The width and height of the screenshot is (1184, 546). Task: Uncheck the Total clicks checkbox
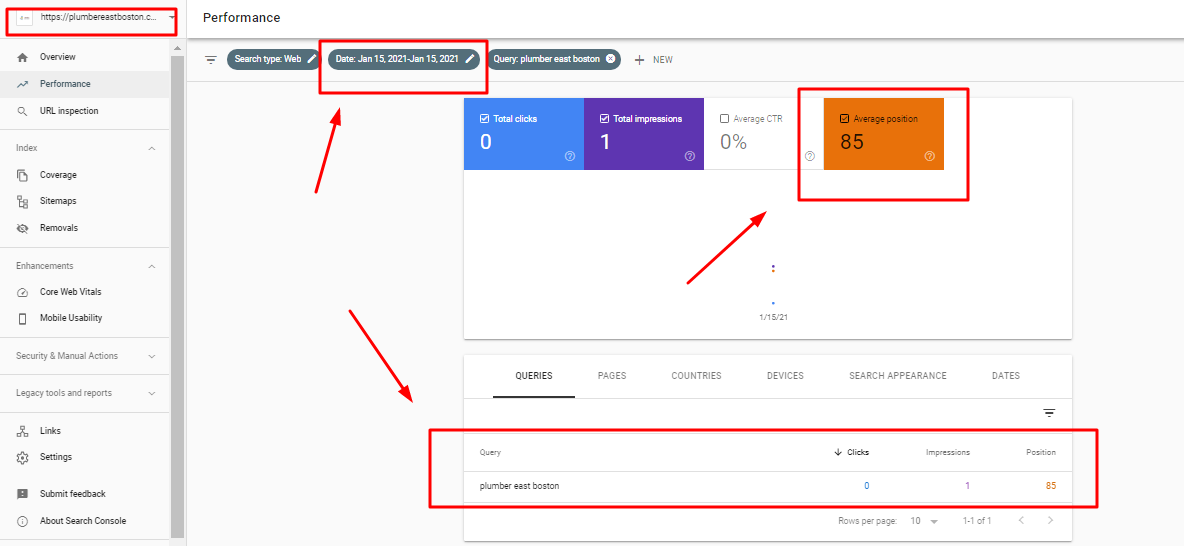[484, 119]
